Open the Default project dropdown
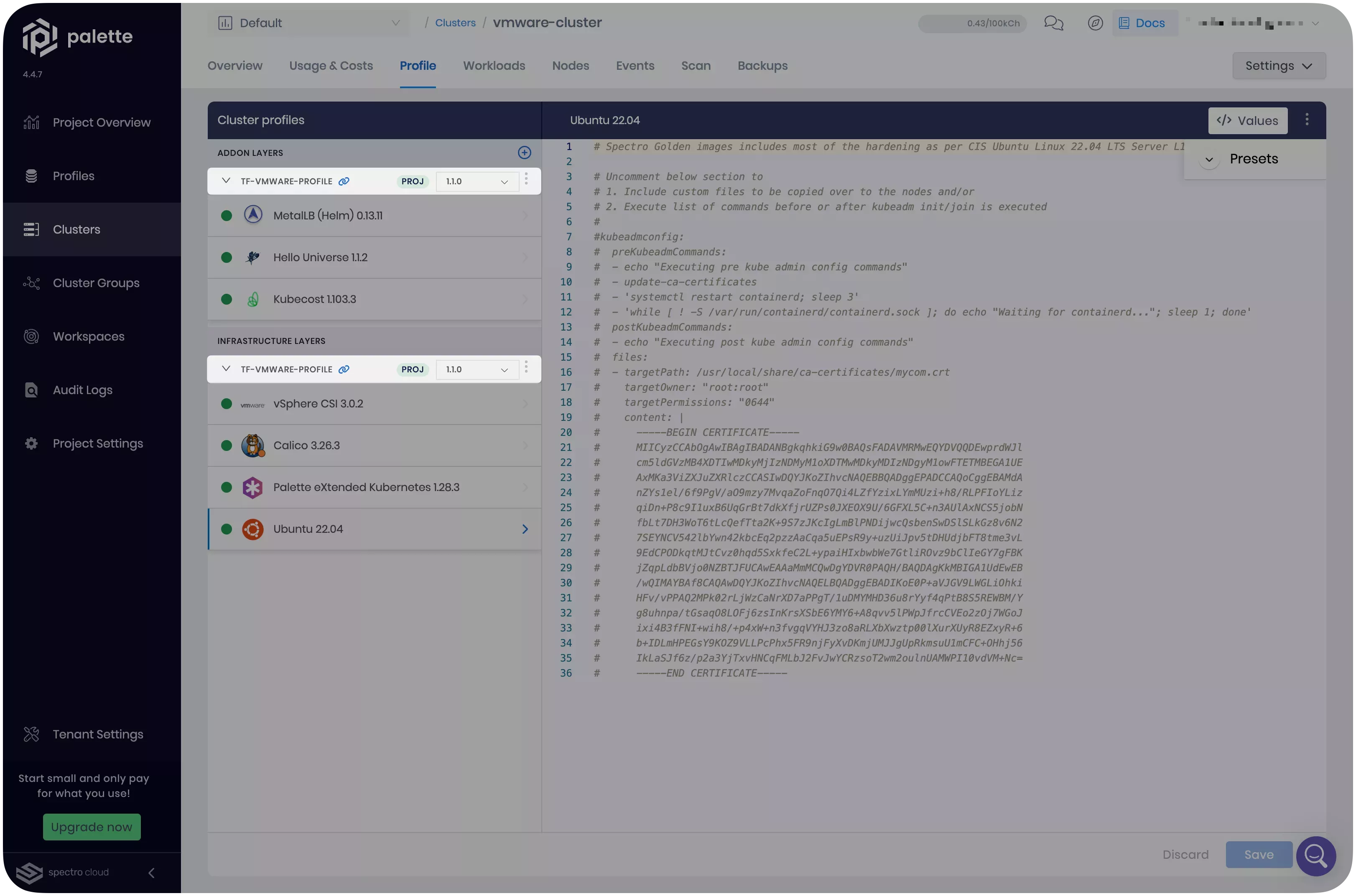The image size is (1356, 896). tap(308, 23)
